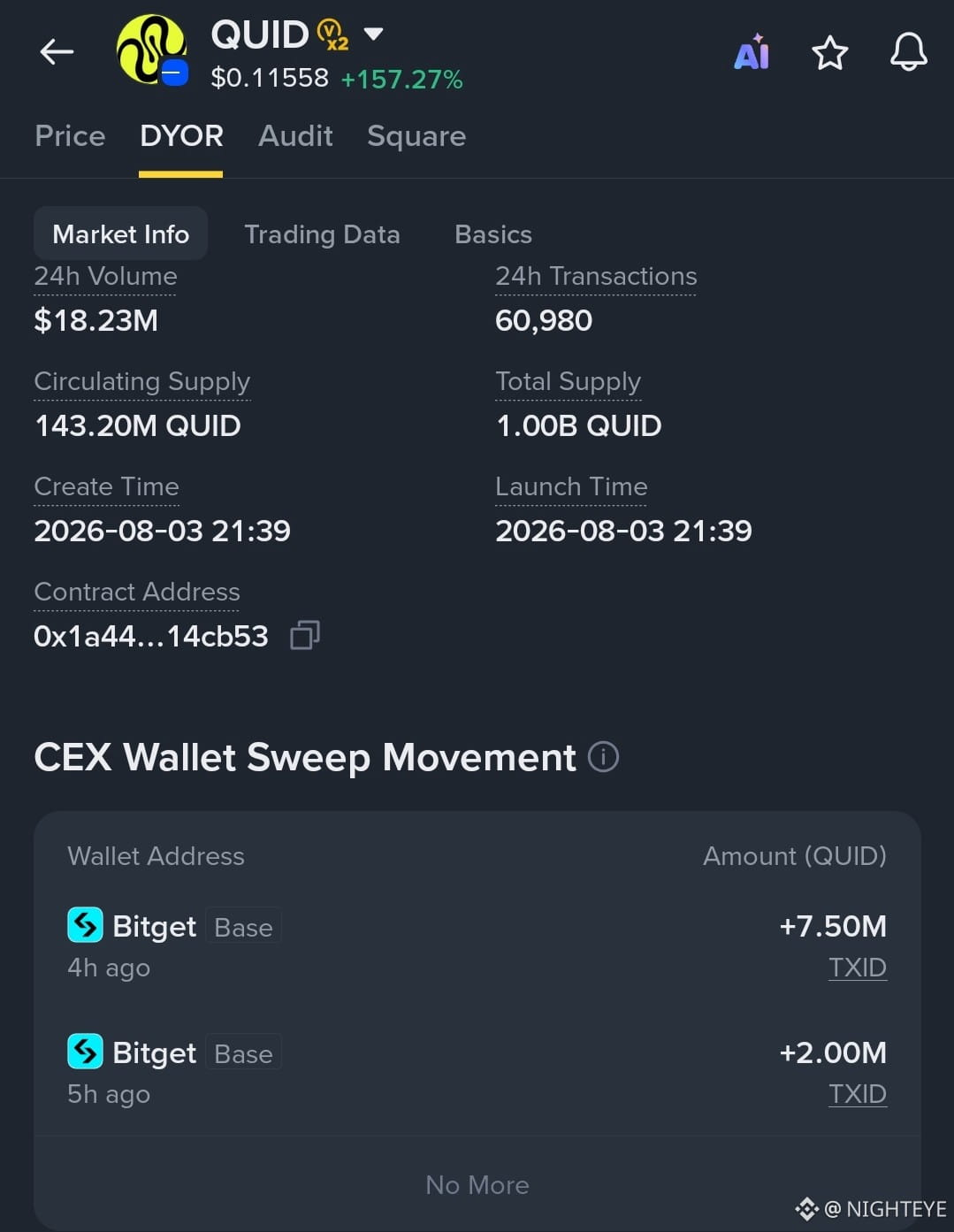
Task: Set a price alert with the bell icon
Action: [908, 52]
